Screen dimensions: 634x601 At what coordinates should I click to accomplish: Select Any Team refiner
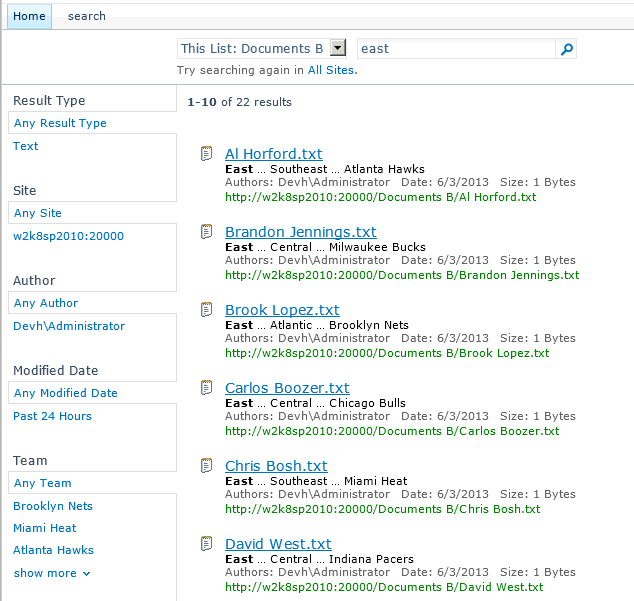(x=42, y=483)
